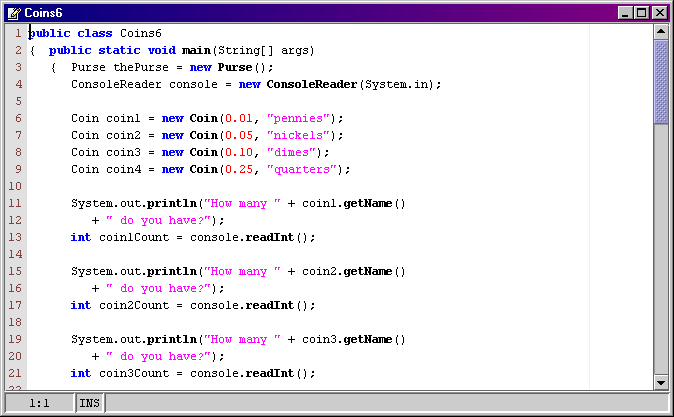Click " do you have?" string on line 16
The height and width of the screenshot is (417, 674).
(x=158, y=288)
